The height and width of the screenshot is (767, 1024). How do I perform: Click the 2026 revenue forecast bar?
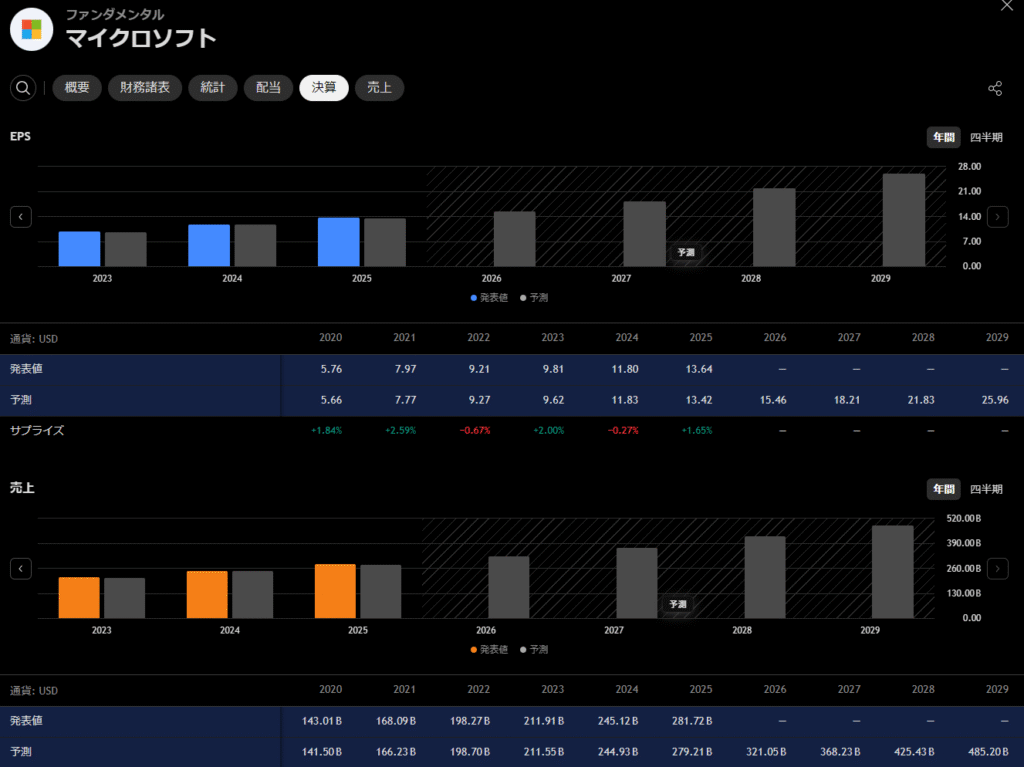coord(509,587)
